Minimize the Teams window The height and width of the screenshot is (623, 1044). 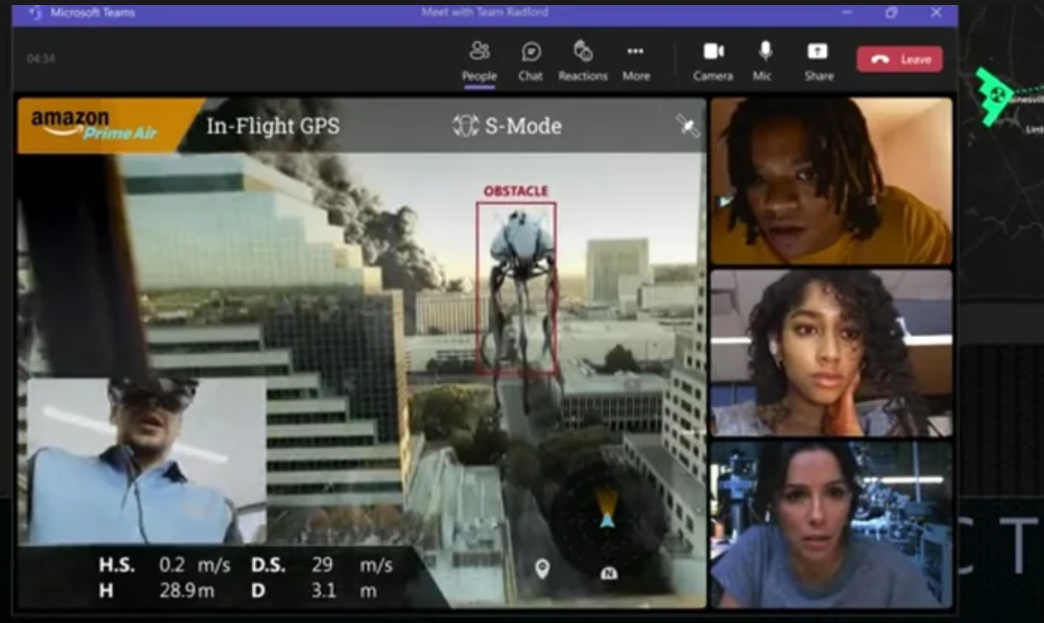coord(847,12)
